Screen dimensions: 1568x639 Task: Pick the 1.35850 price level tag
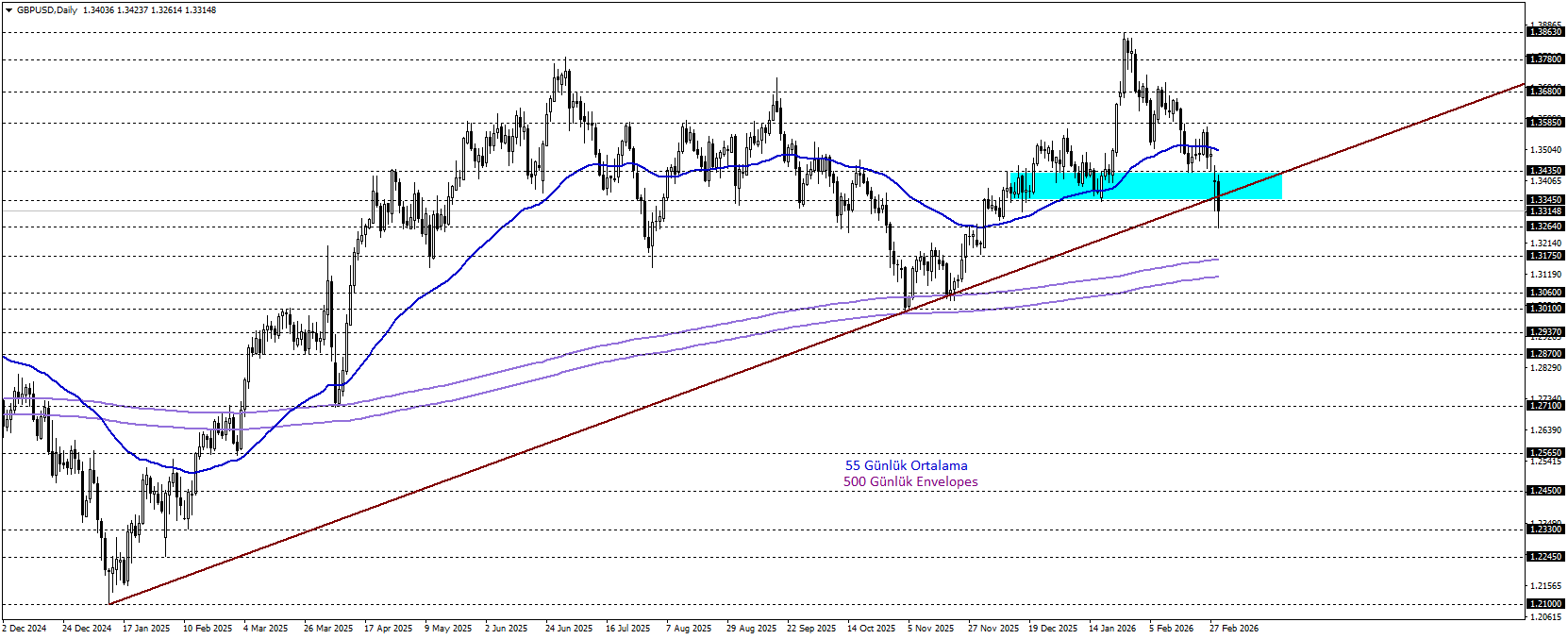1545,123
